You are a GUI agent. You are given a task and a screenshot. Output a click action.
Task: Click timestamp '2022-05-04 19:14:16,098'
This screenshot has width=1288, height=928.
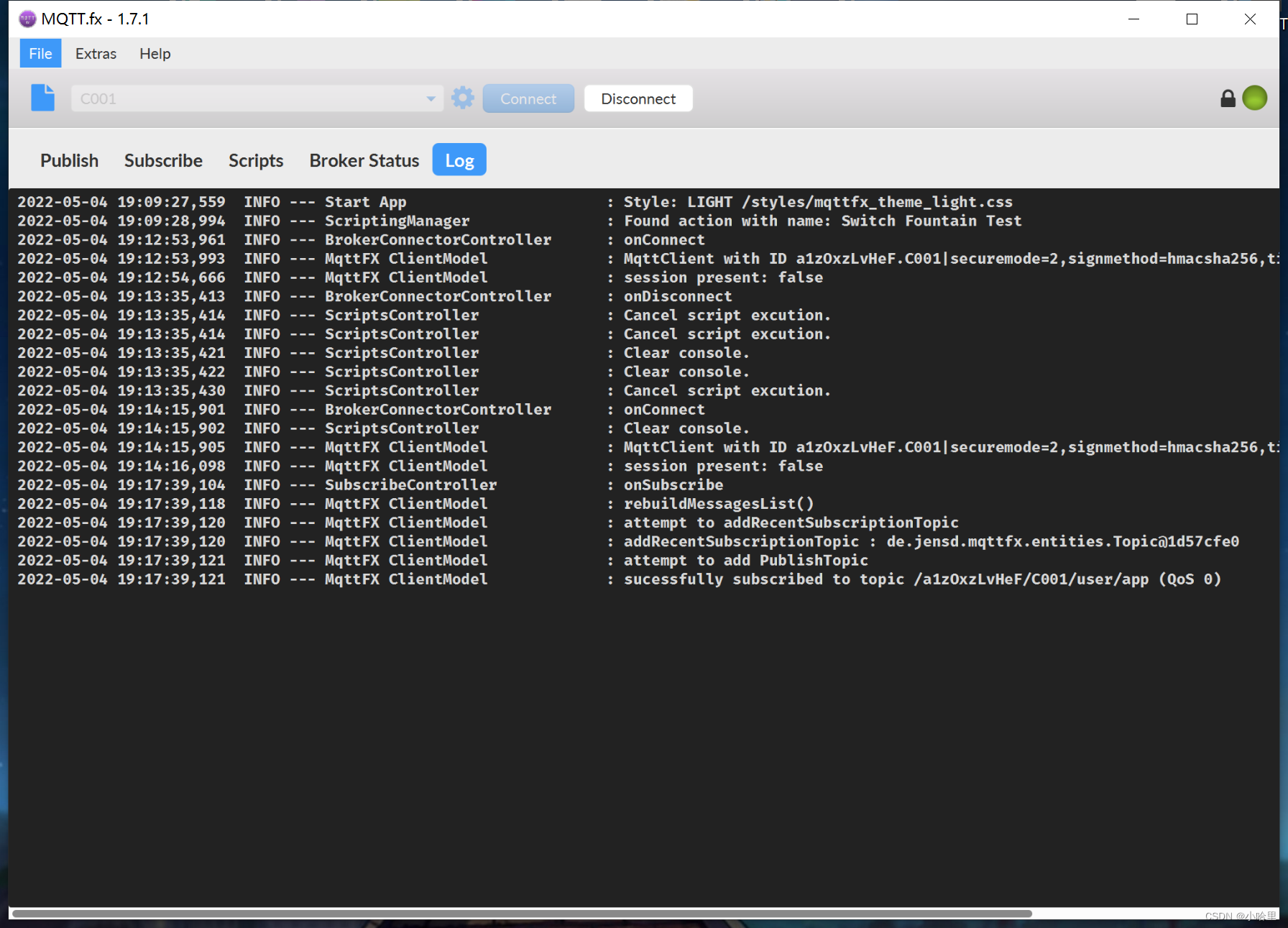(121, 466)
